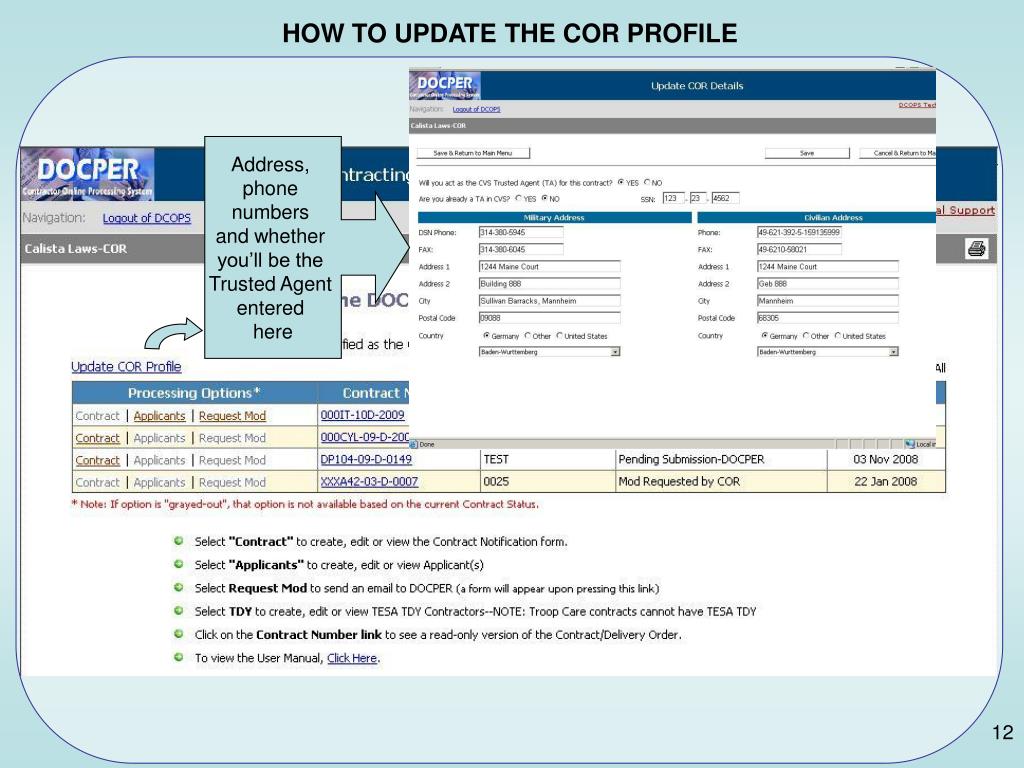Click the 03 Nov 2008 date cell
Viewport: 1024px width, 768px height.
(x=886, y=459)
